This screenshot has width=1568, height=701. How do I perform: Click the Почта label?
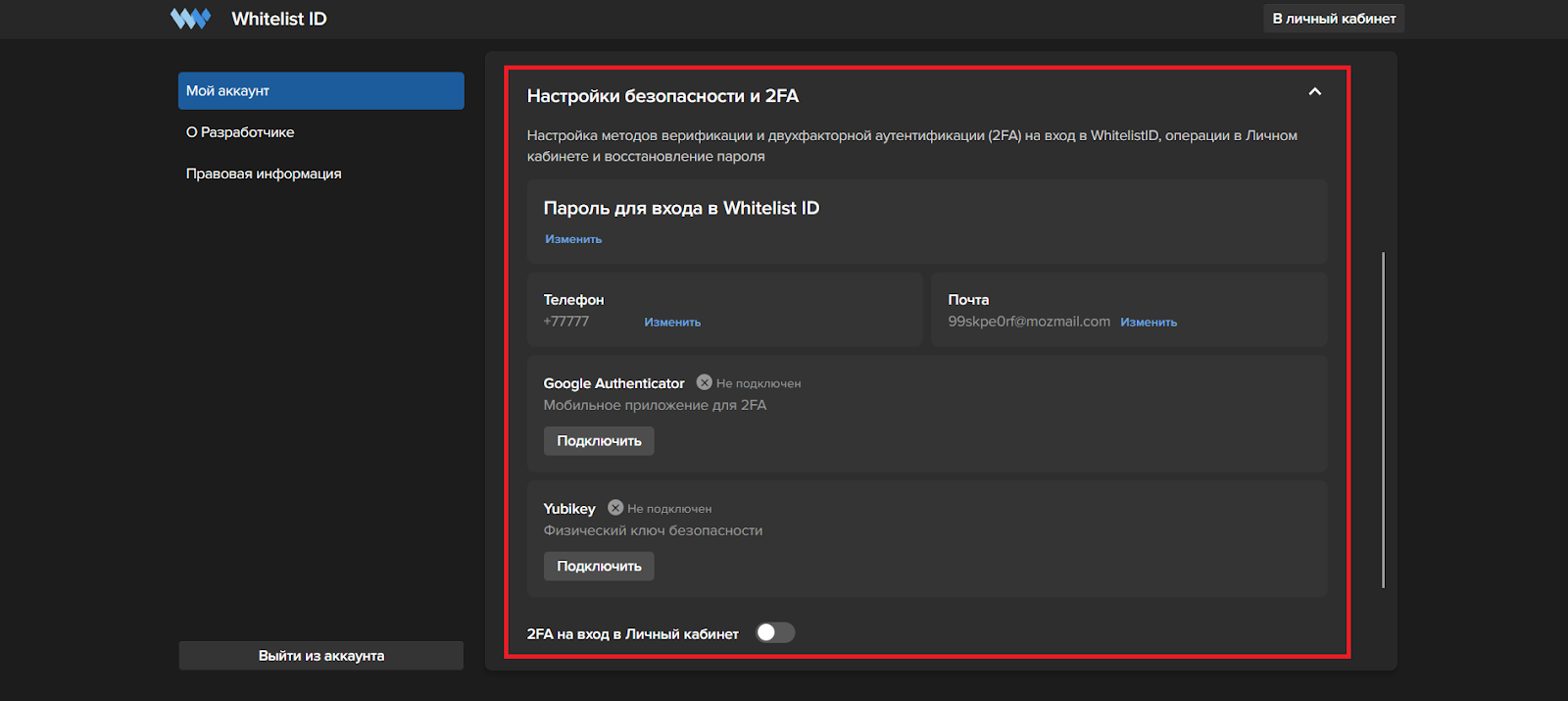[968, 300]
